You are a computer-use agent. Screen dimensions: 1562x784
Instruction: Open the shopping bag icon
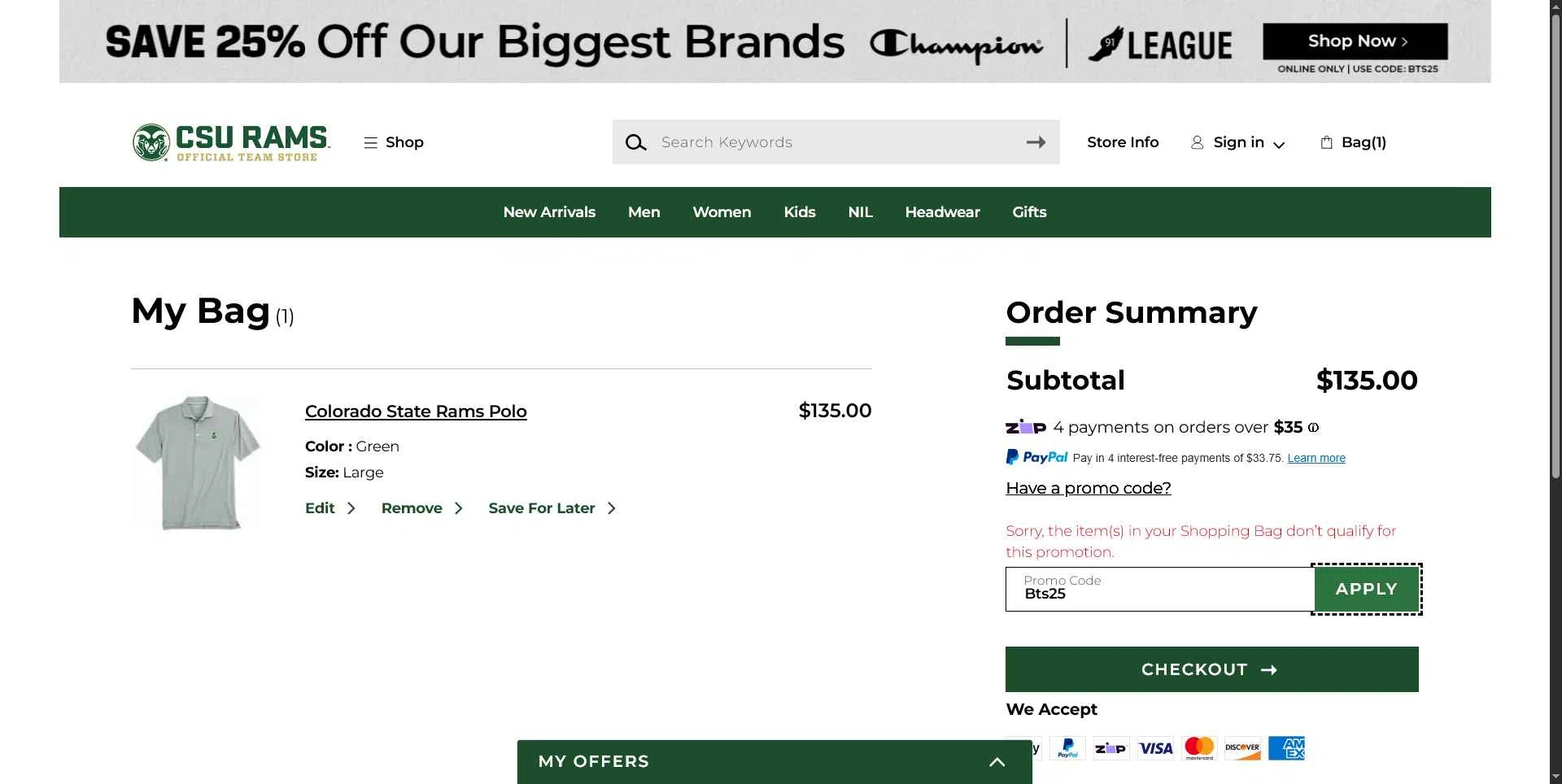(x=1326, y=142)
